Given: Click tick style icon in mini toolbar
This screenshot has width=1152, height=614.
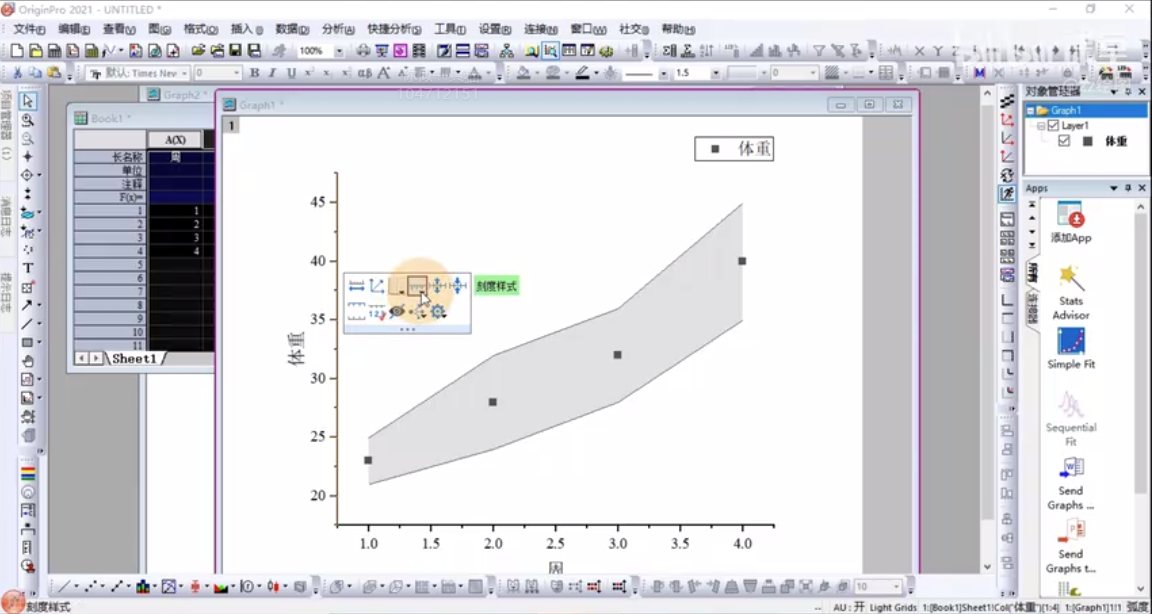Looking at the screenshot, I should click(417, 286).
